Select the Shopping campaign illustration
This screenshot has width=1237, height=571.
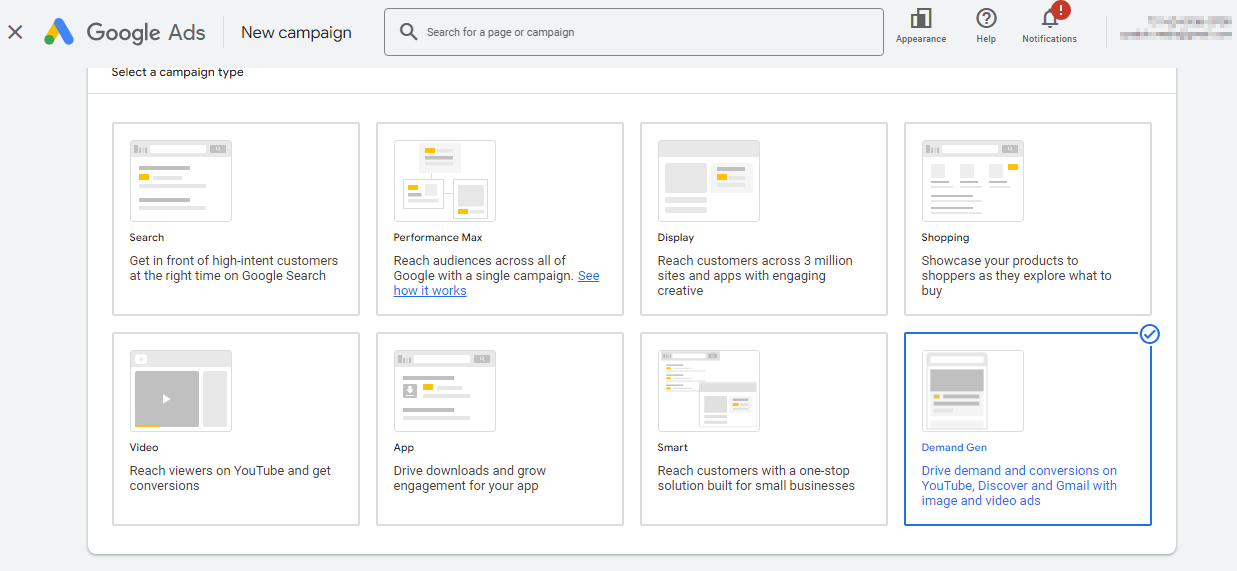pyautogui.click(x=973, y=181)
